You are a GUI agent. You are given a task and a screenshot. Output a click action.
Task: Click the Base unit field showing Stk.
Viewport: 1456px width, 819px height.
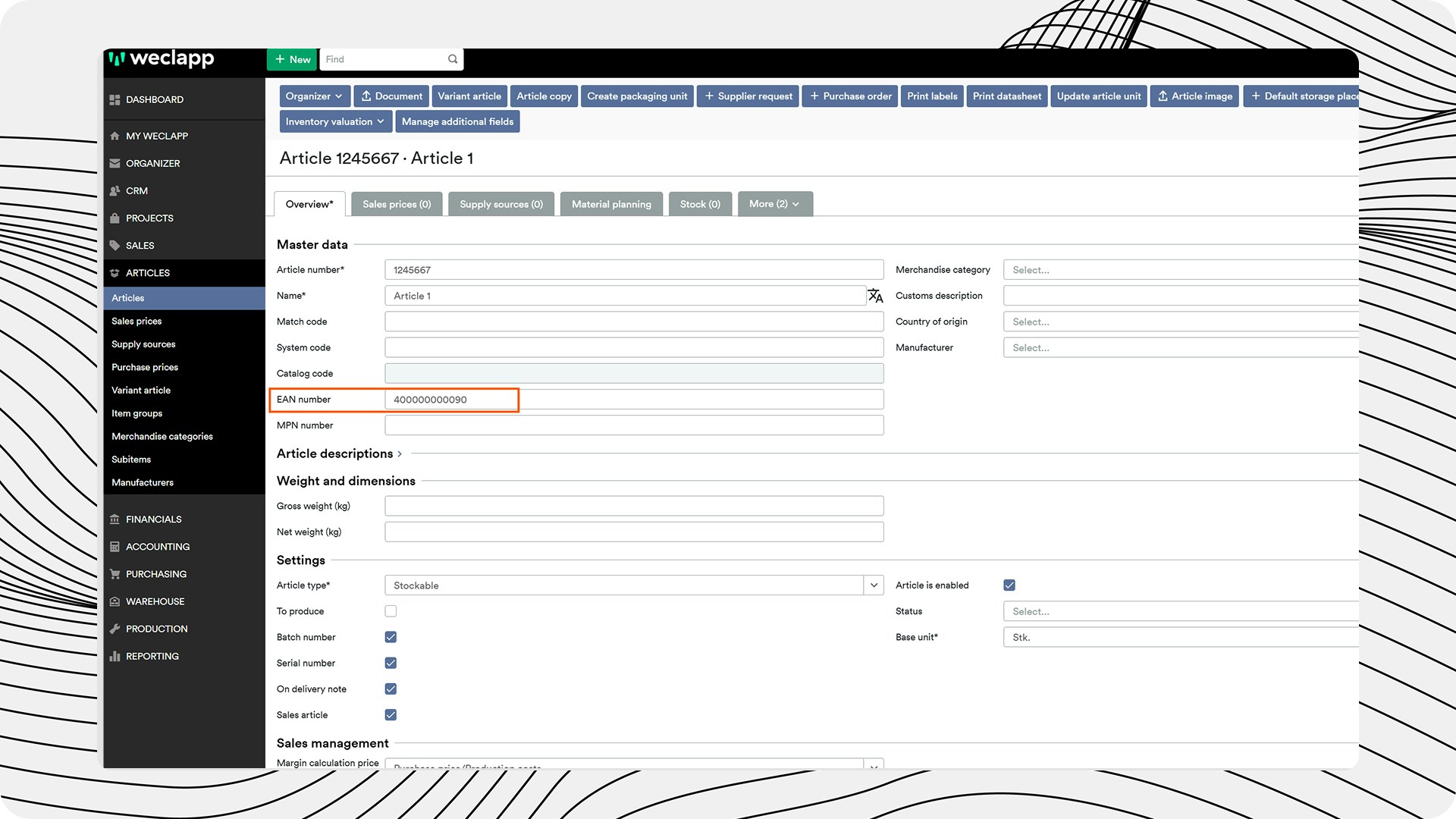click(x=1181, y=637)
